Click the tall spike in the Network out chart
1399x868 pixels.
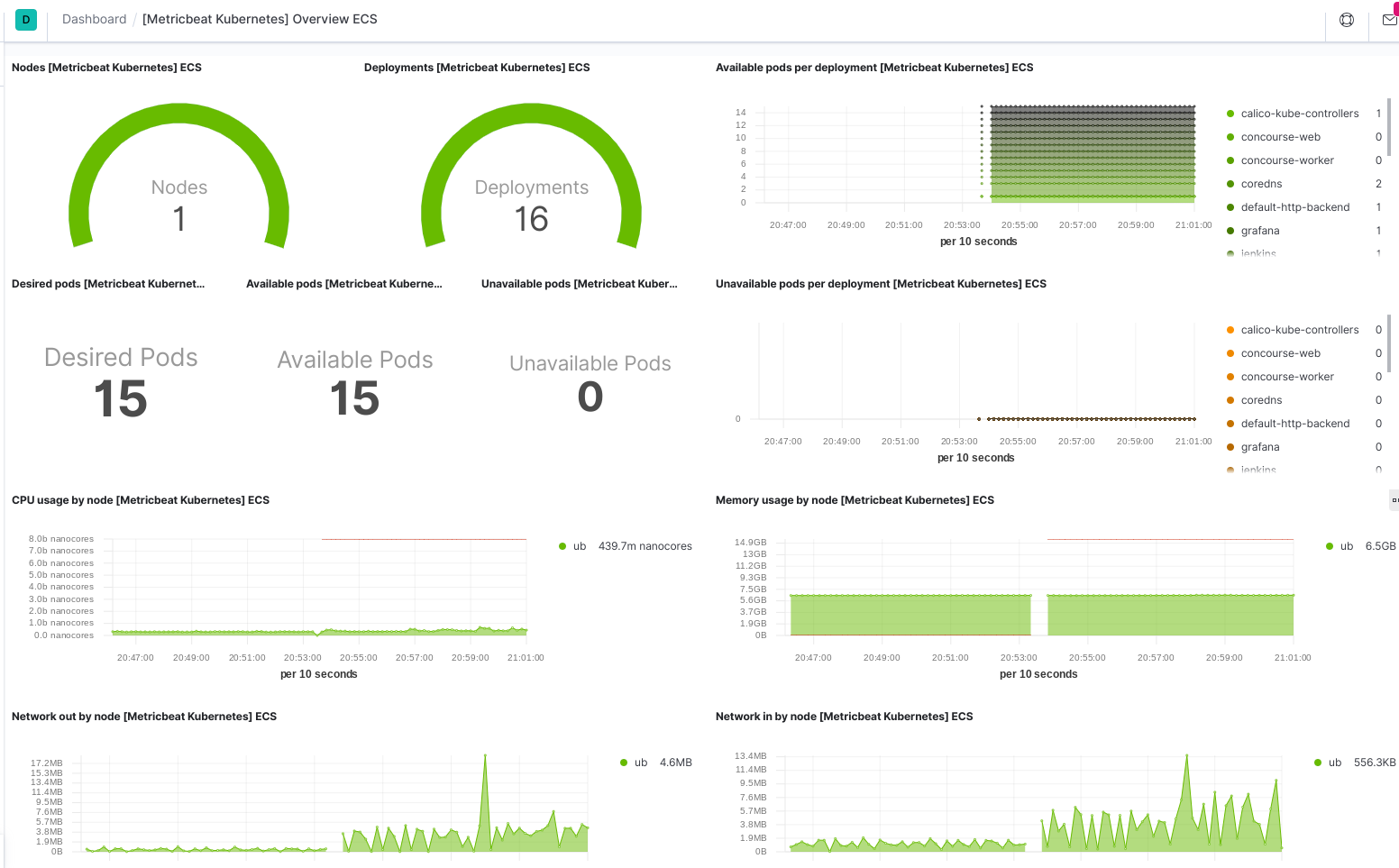[x=485, y=802]
